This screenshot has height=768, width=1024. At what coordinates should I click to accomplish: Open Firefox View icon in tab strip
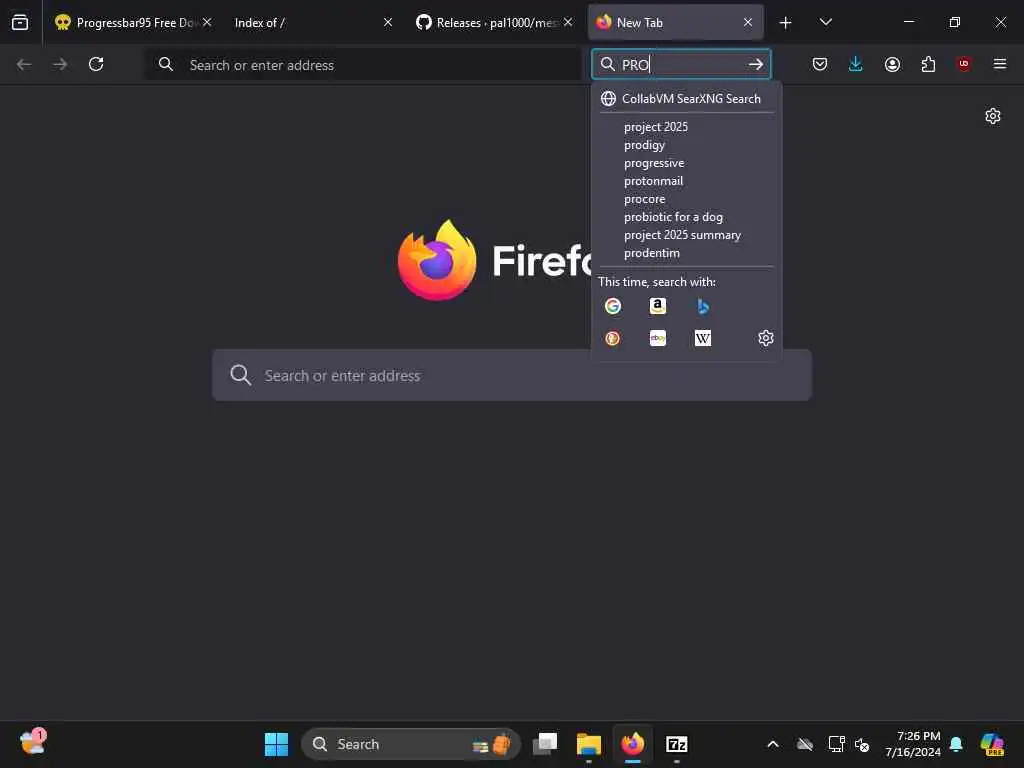coord(20,22)
